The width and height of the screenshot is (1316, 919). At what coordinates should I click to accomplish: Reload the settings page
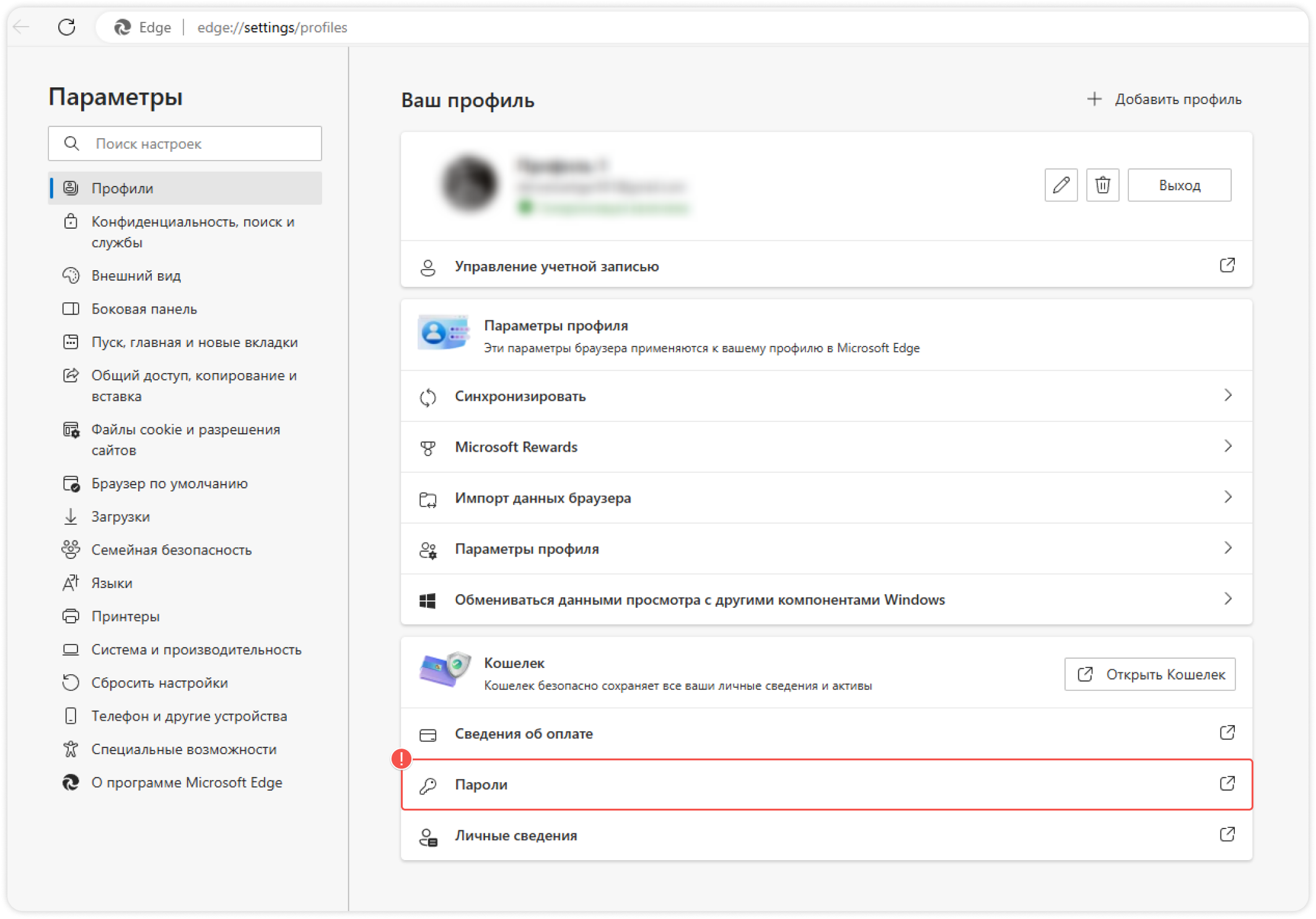pyautogui.click(x=66, y=27)
